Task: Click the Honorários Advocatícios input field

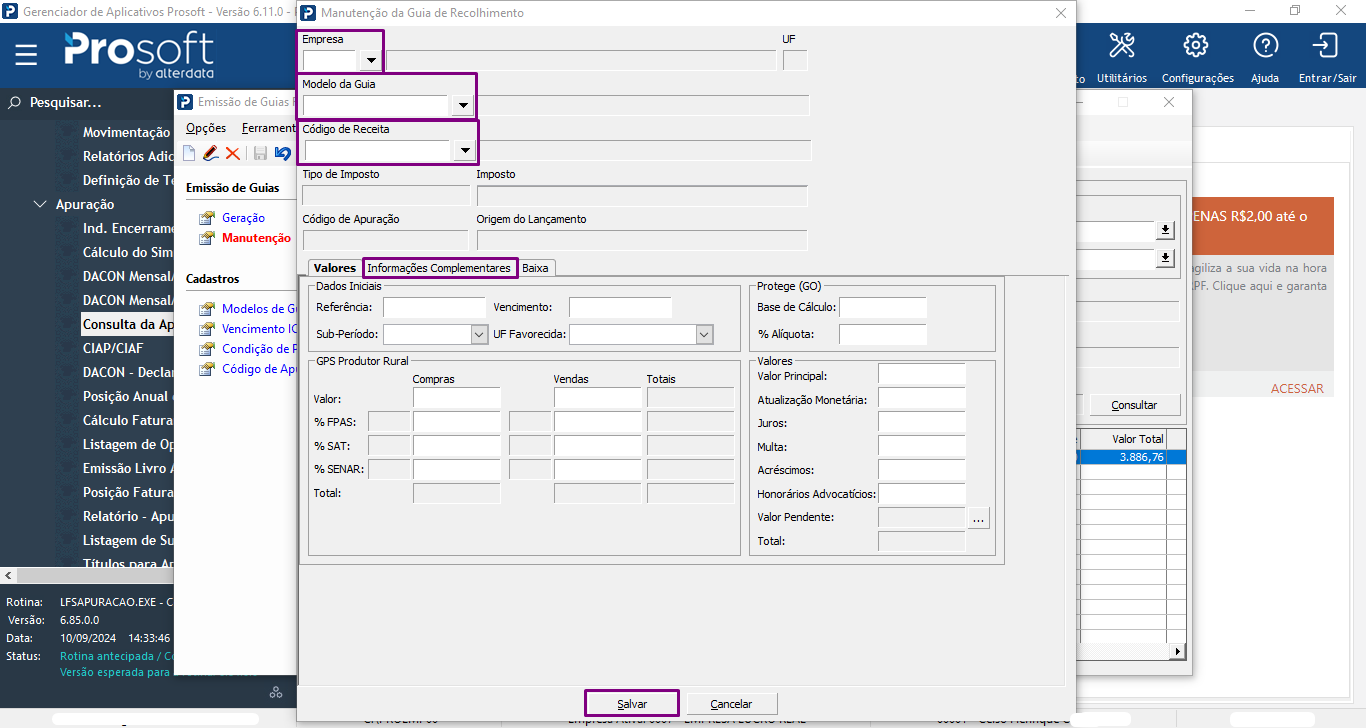Action: click(921, 494)
